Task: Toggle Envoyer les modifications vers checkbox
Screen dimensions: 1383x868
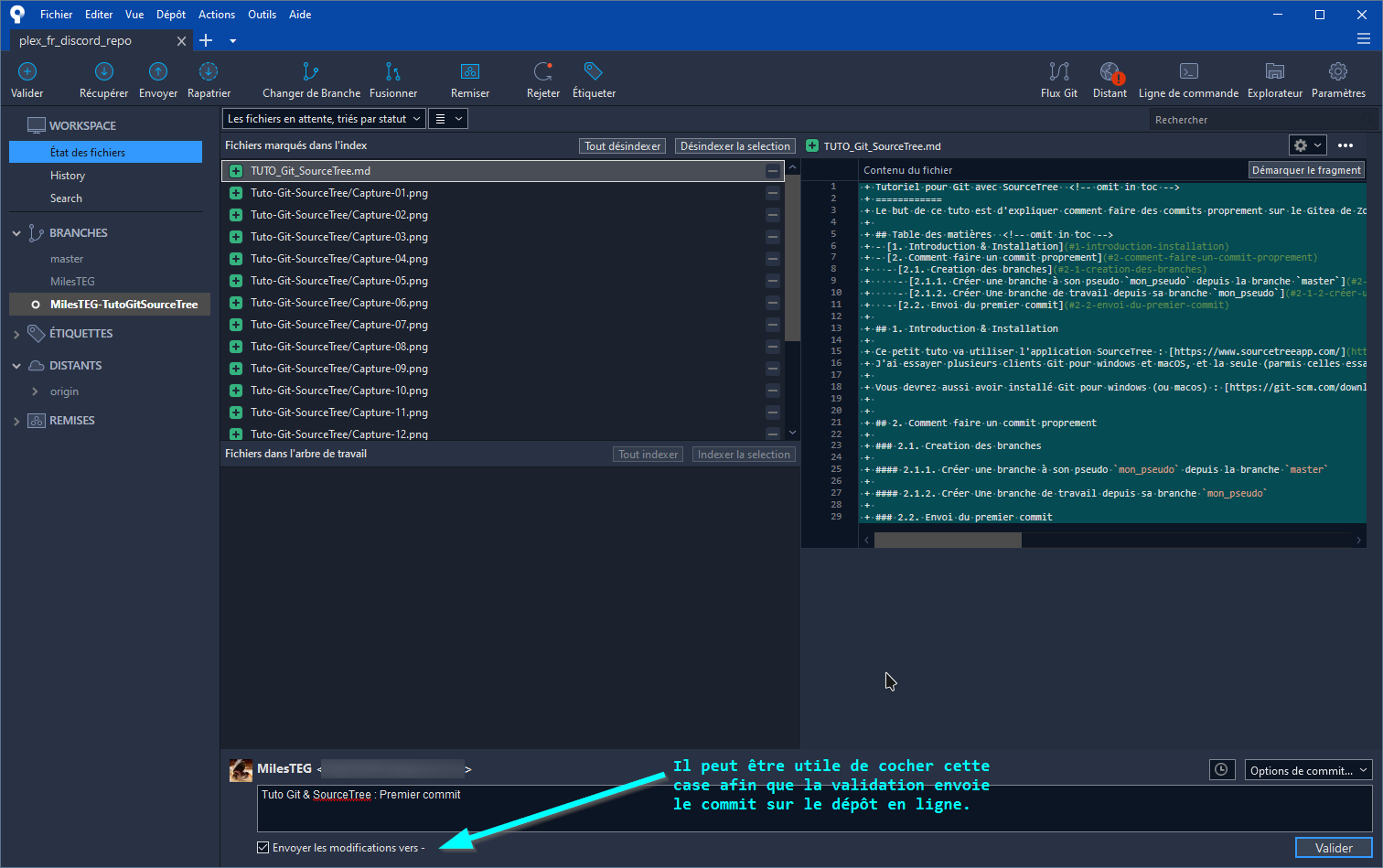Action: (x=263, y=848)
